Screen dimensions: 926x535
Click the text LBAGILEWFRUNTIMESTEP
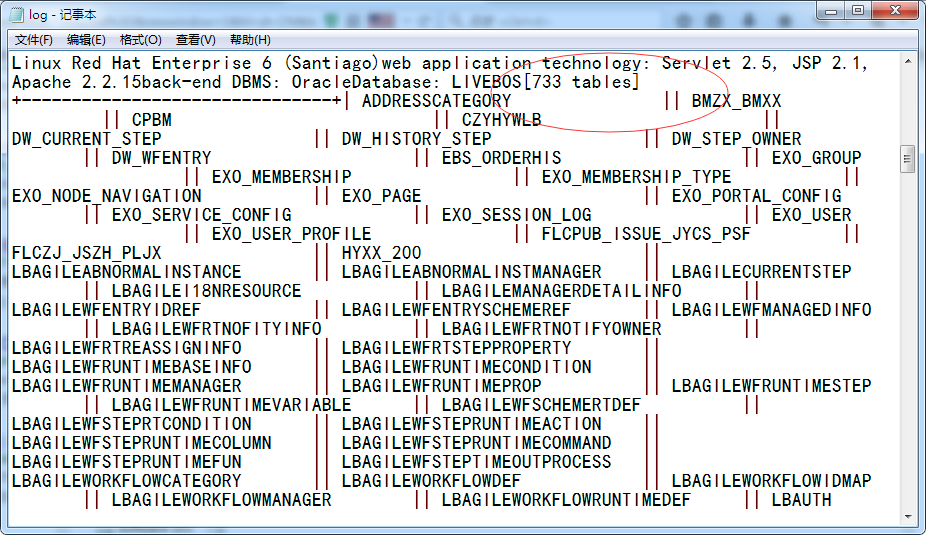pyautogui.click(x=771, y=385)
